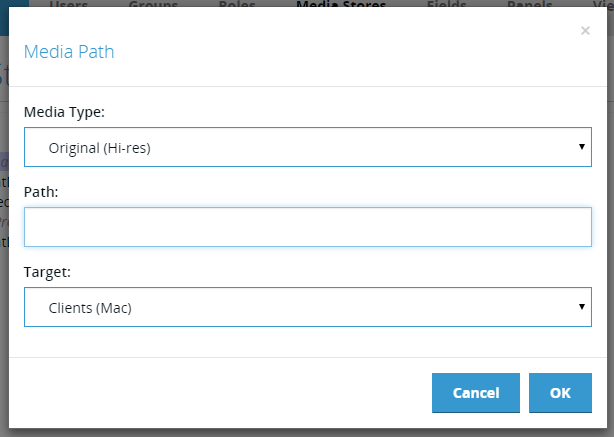Switch to the Groups tab

point(153,4)
